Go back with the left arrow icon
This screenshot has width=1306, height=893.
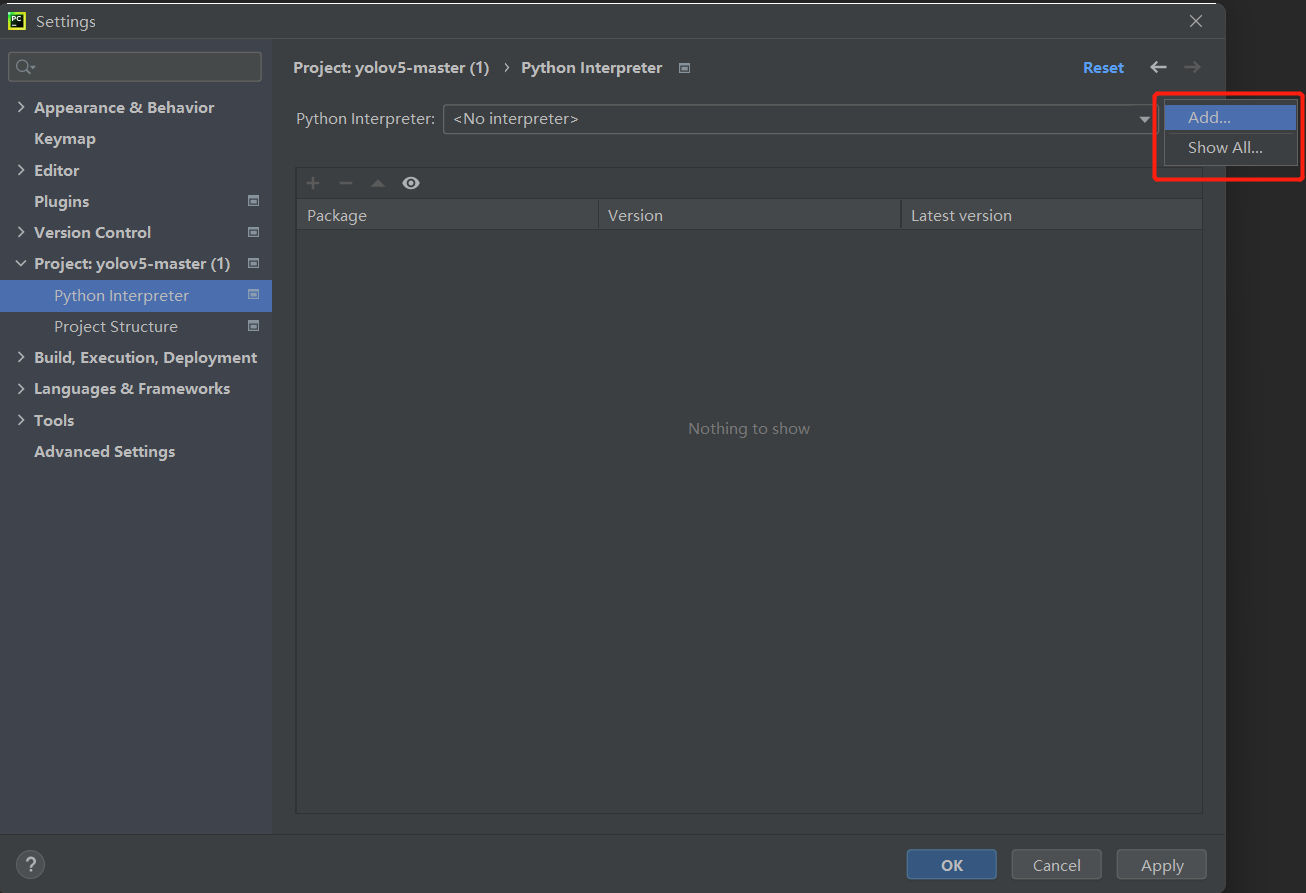tap(1158, 67)
